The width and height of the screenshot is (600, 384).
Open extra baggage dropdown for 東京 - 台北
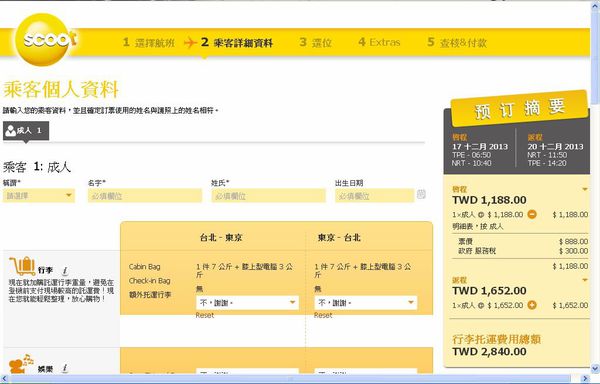365,303
